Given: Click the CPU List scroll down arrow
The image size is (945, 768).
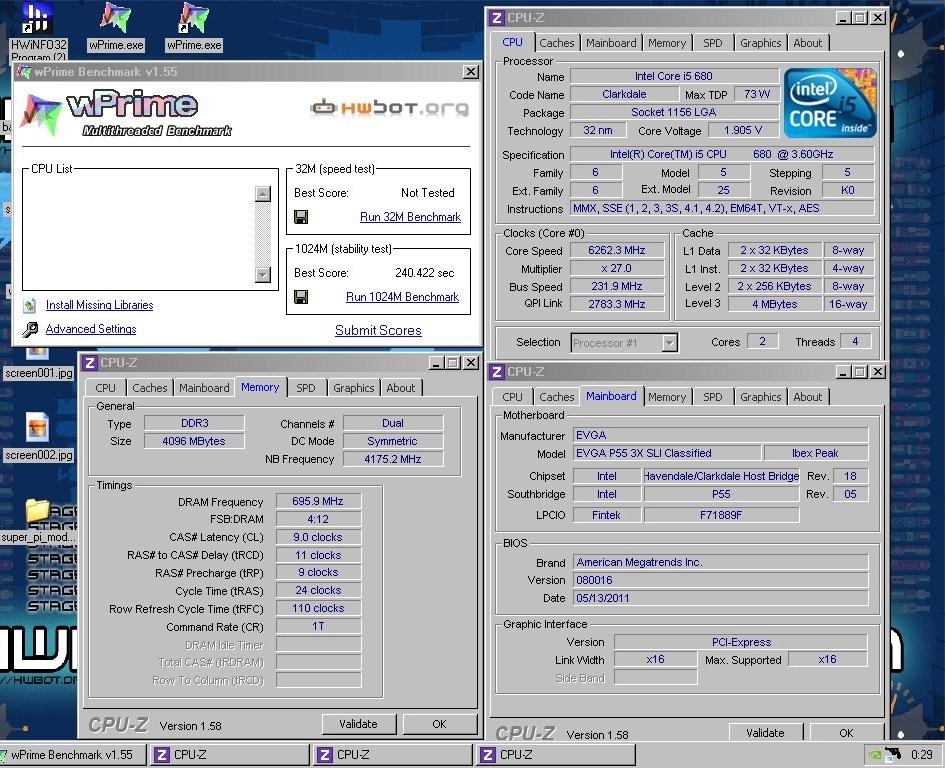Looking at the screenshot, I should (263, 274).
